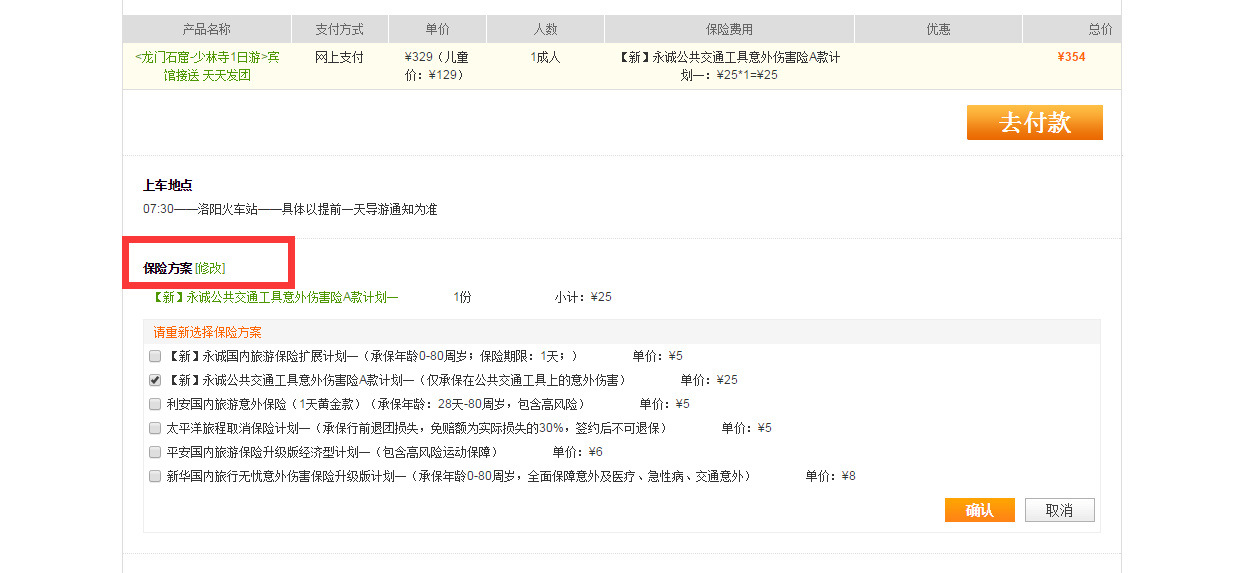Uncheck 永诚公共交通工具意外伤害险A款计划一 checkbox
The height and width of the screenshot is (573, 1257).
pyautogui.click(x=155, y=380)
